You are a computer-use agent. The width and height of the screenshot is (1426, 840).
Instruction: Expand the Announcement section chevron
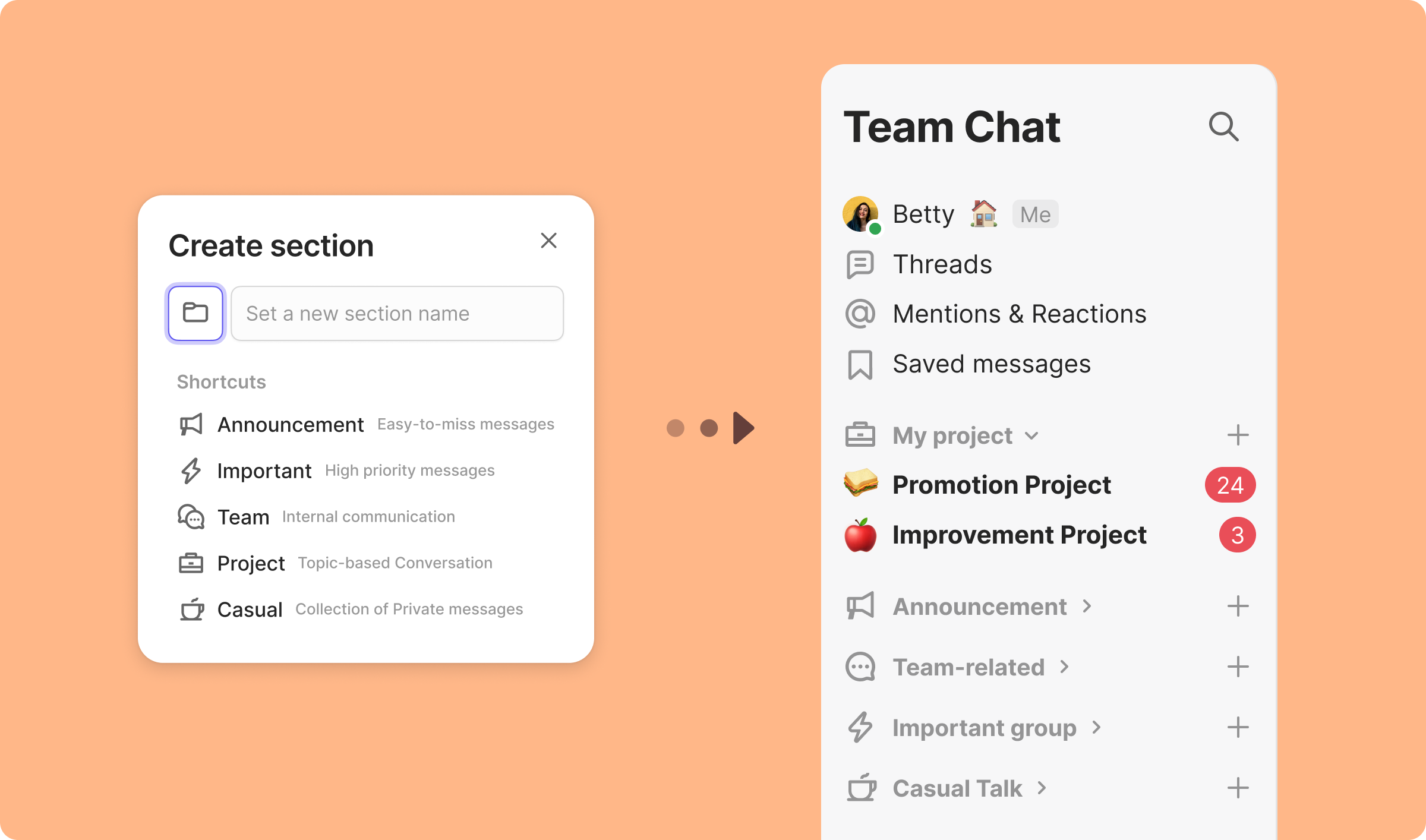click(x=1087, y=607)
